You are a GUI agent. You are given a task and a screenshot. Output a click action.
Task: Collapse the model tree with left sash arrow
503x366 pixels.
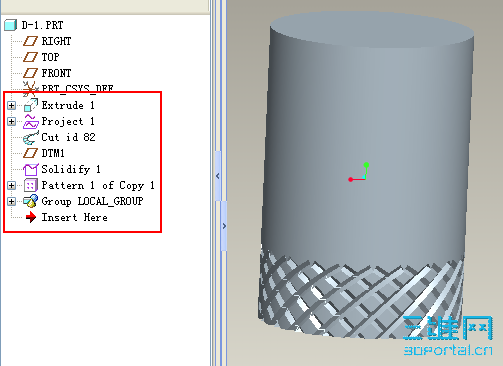[218, 176]
